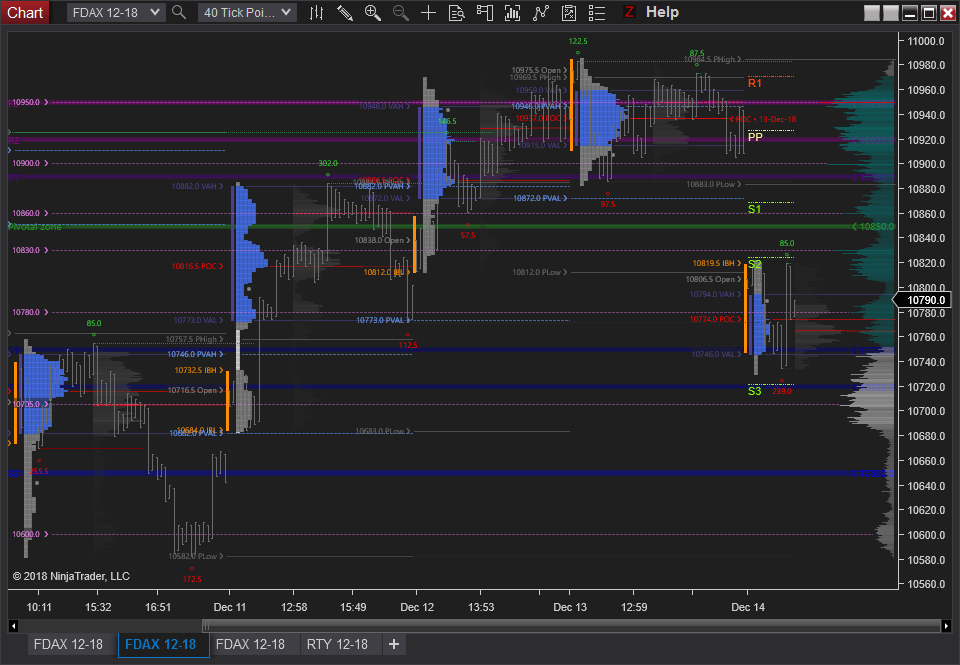
Task: Add a new tab with plus button
Action: click(x=394, y=644)
